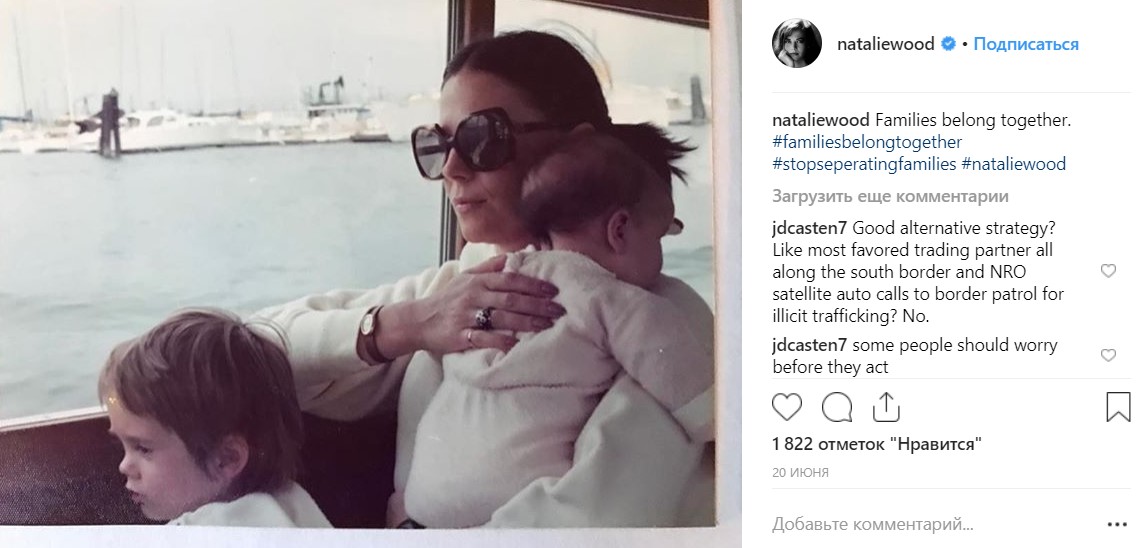Screen dimensions: 1145x548
Task: View the 1 822 likes list
Action: coord(876,444)
